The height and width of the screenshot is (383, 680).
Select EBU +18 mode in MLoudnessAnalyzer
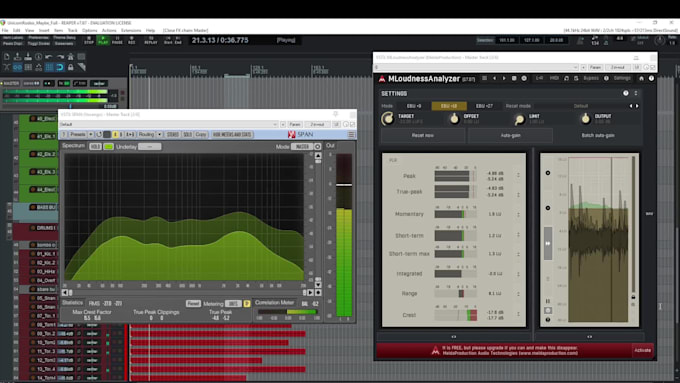449,106
